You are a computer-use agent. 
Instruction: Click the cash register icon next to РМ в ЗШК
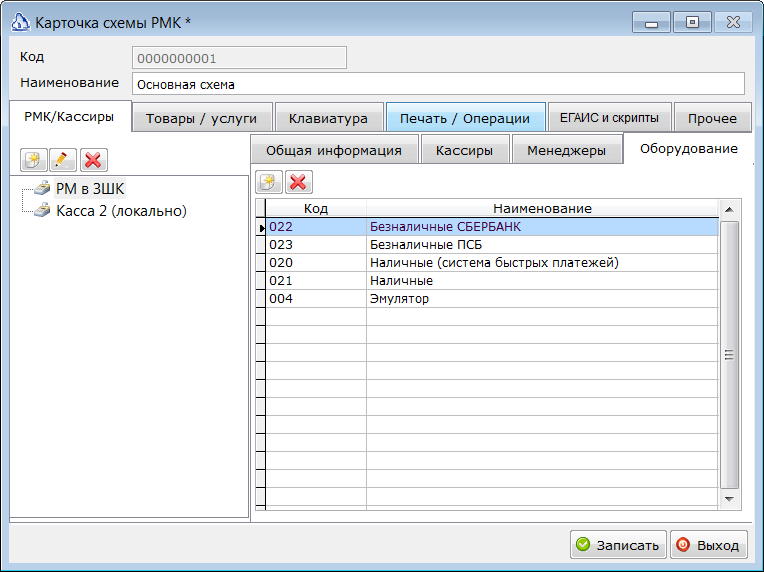click(43, 188)
